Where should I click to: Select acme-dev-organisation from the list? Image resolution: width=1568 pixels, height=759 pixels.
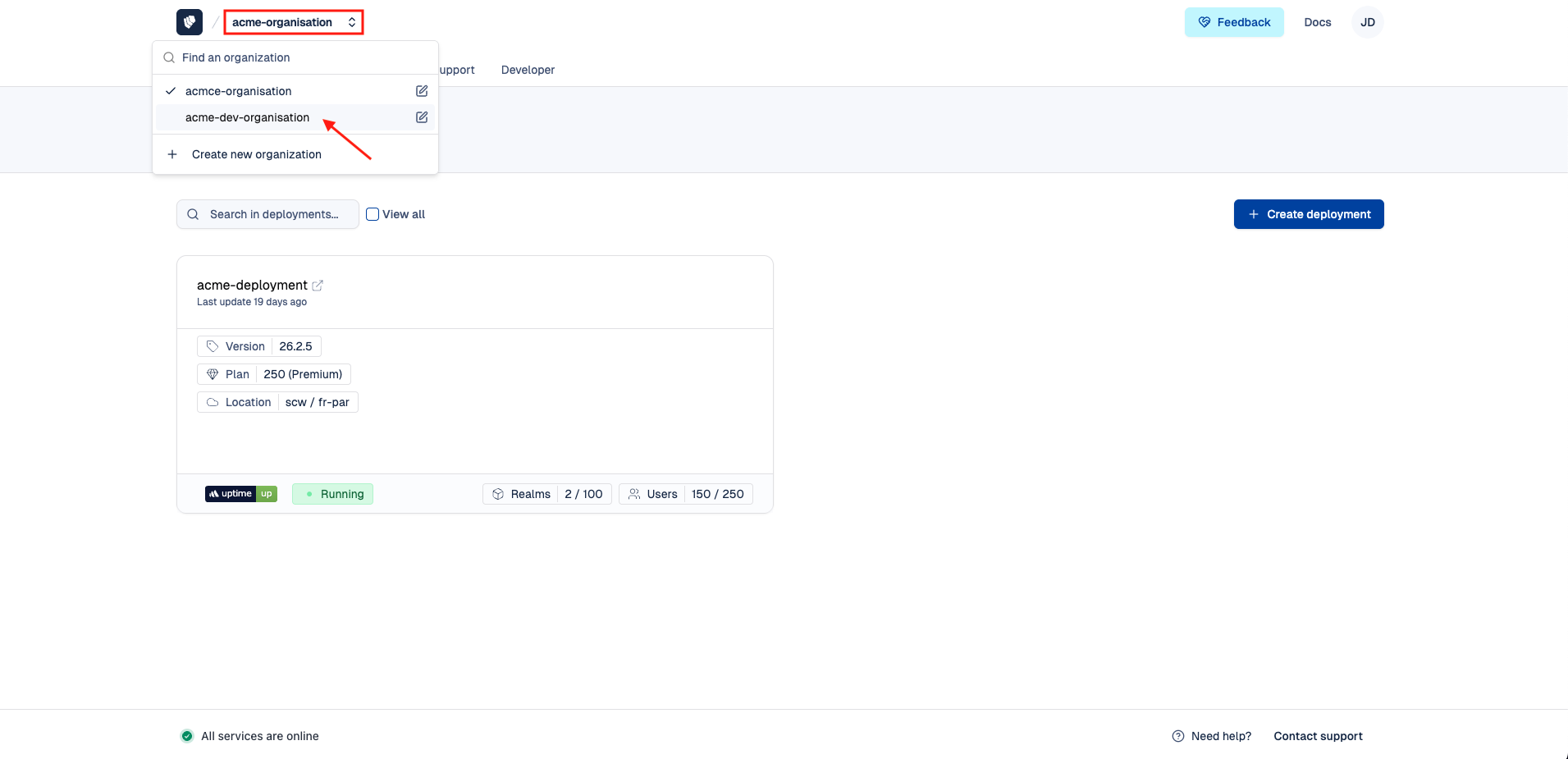click(x=247, y=117)
